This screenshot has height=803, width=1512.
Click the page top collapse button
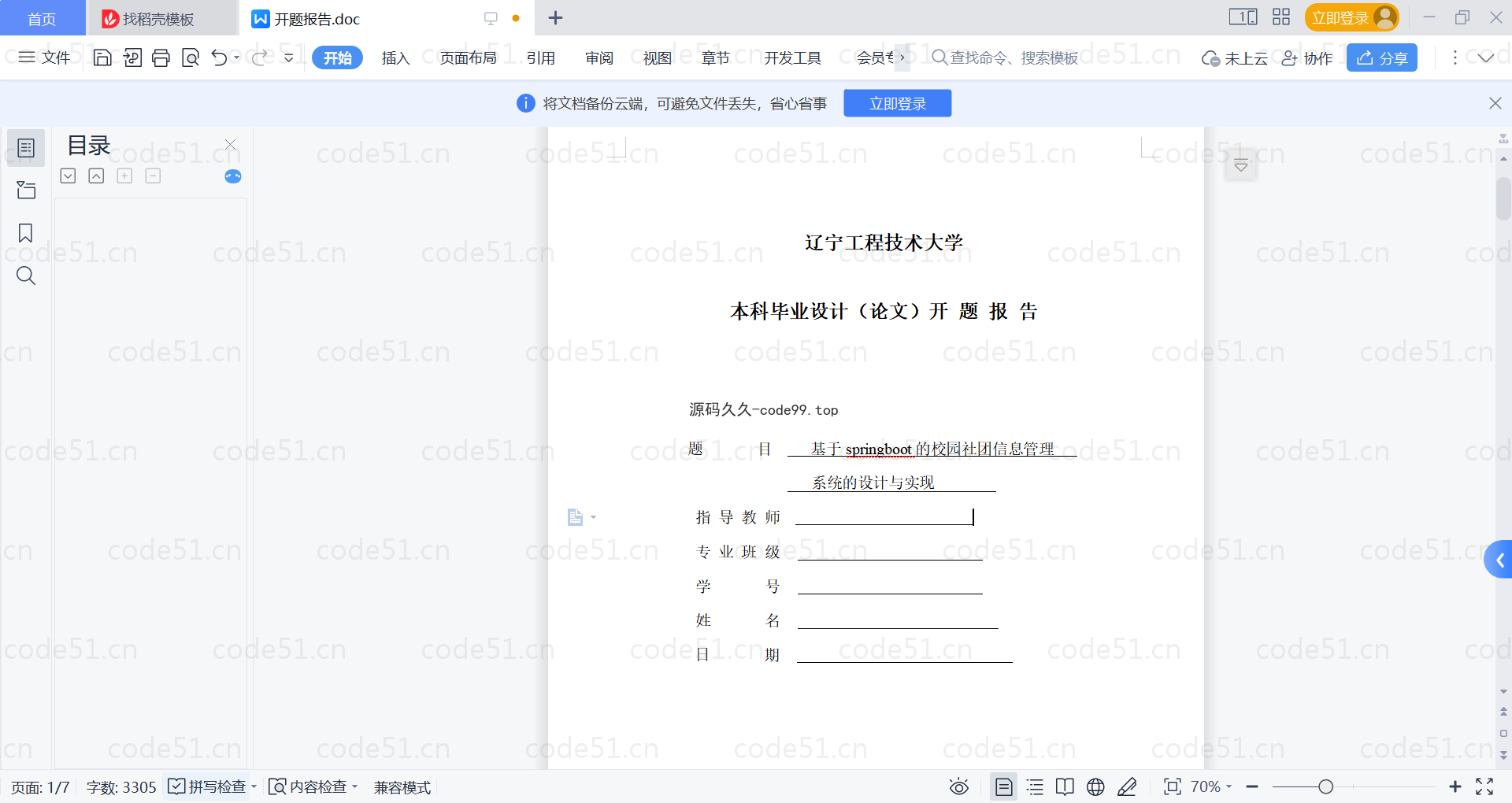coord(1241,165)
